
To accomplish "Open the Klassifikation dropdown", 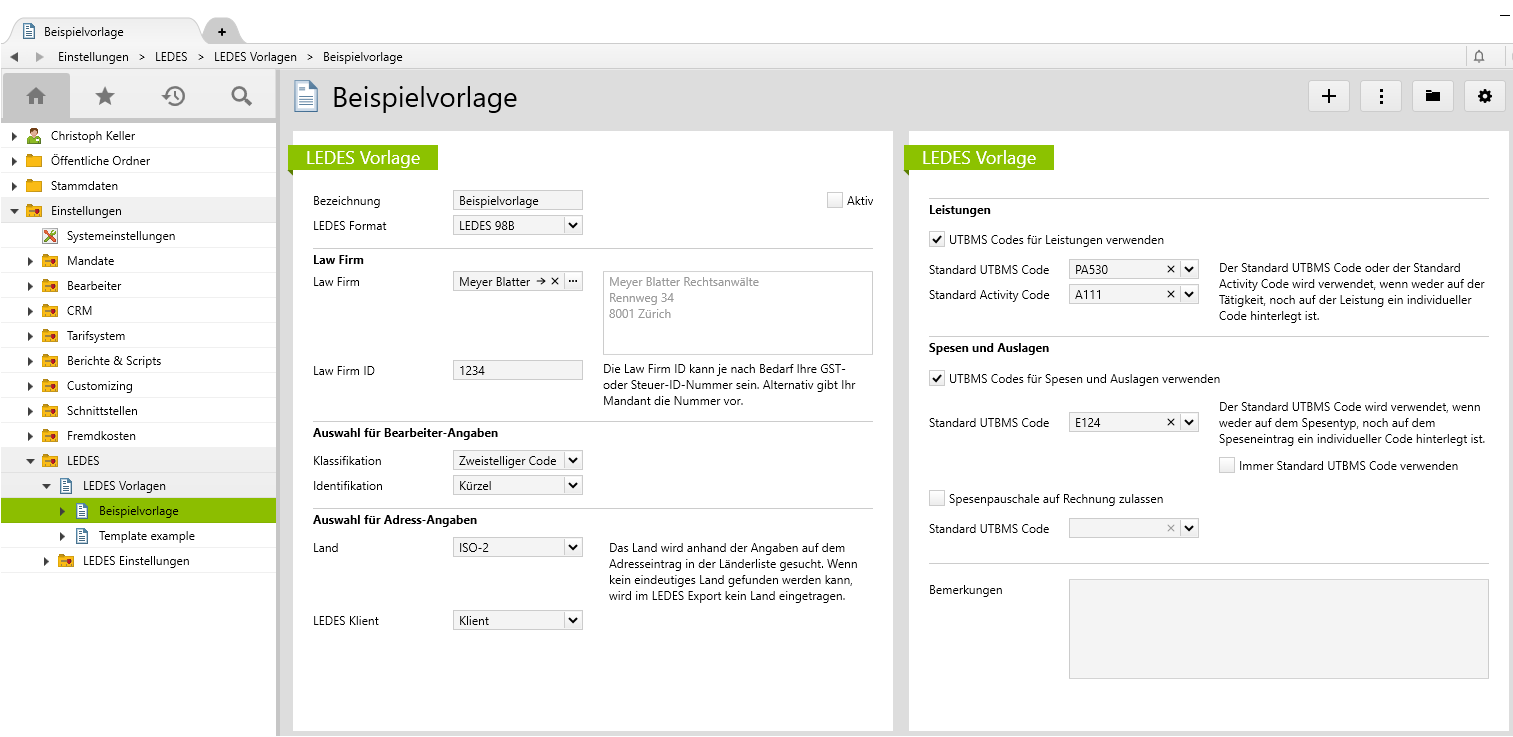I will click(573, 461).
